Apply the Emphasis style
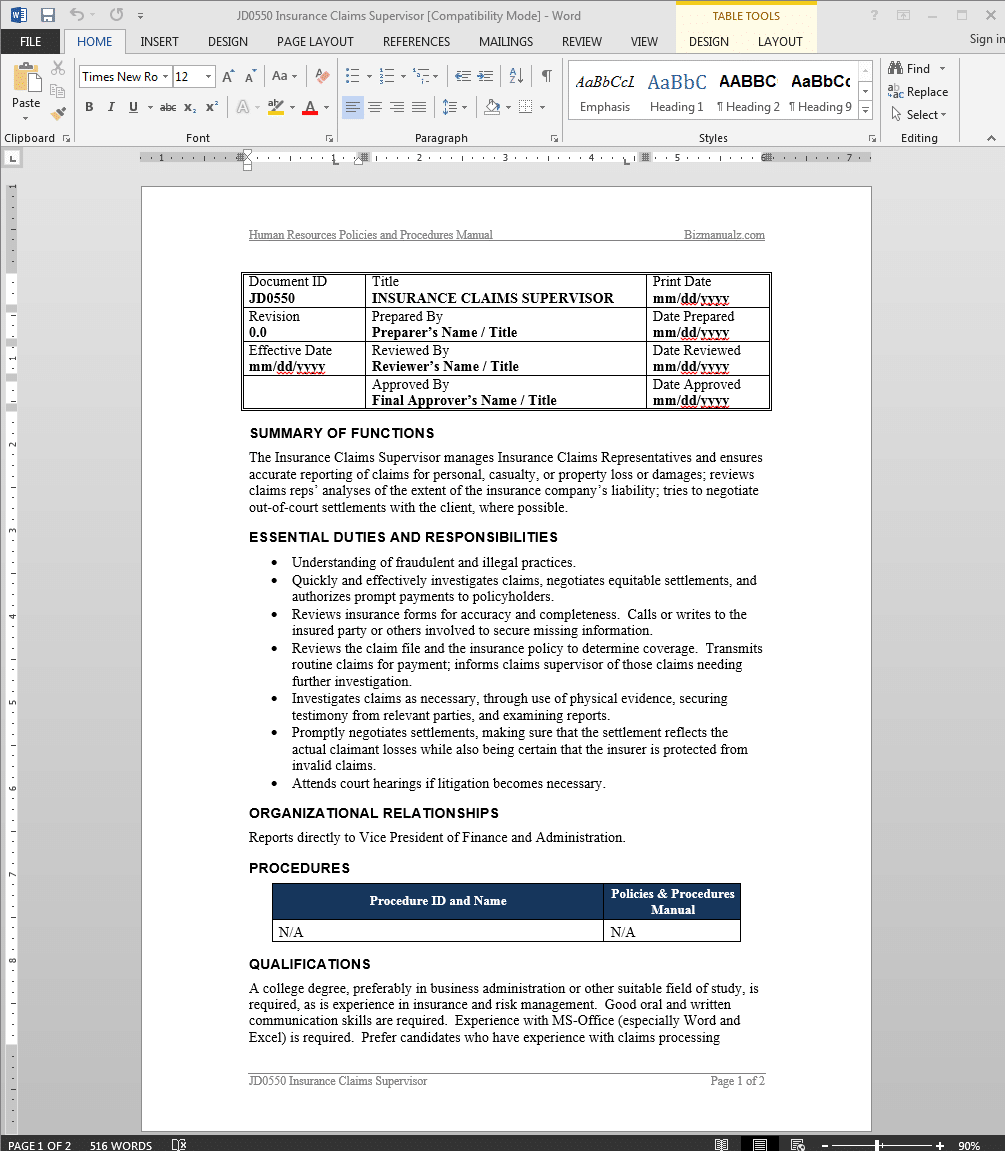 (605, 91)
